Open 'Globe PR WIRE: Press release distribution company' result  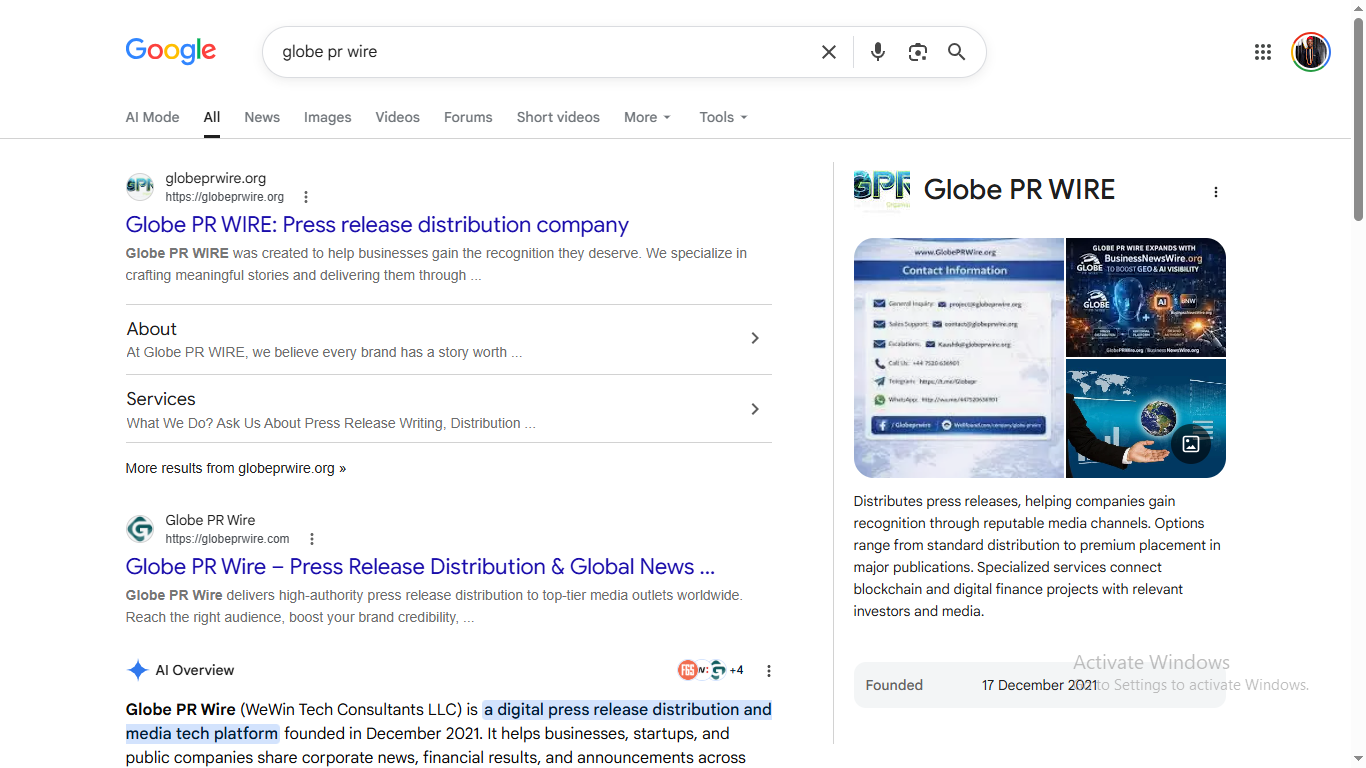pyautogui.click(x=377, y=225)
